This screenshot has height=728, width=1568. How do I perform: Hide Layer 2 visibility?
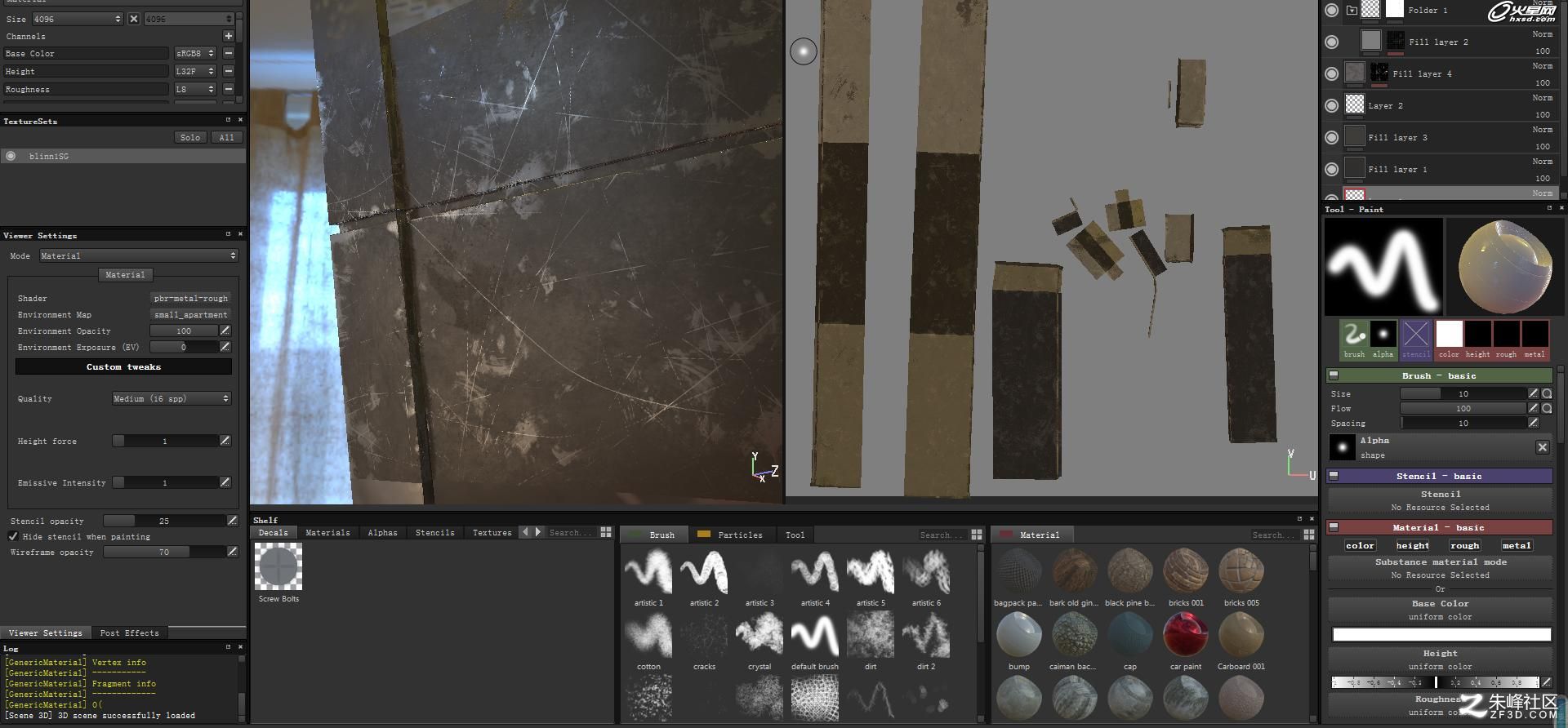pyautogui.click(x=1332, y=105)
